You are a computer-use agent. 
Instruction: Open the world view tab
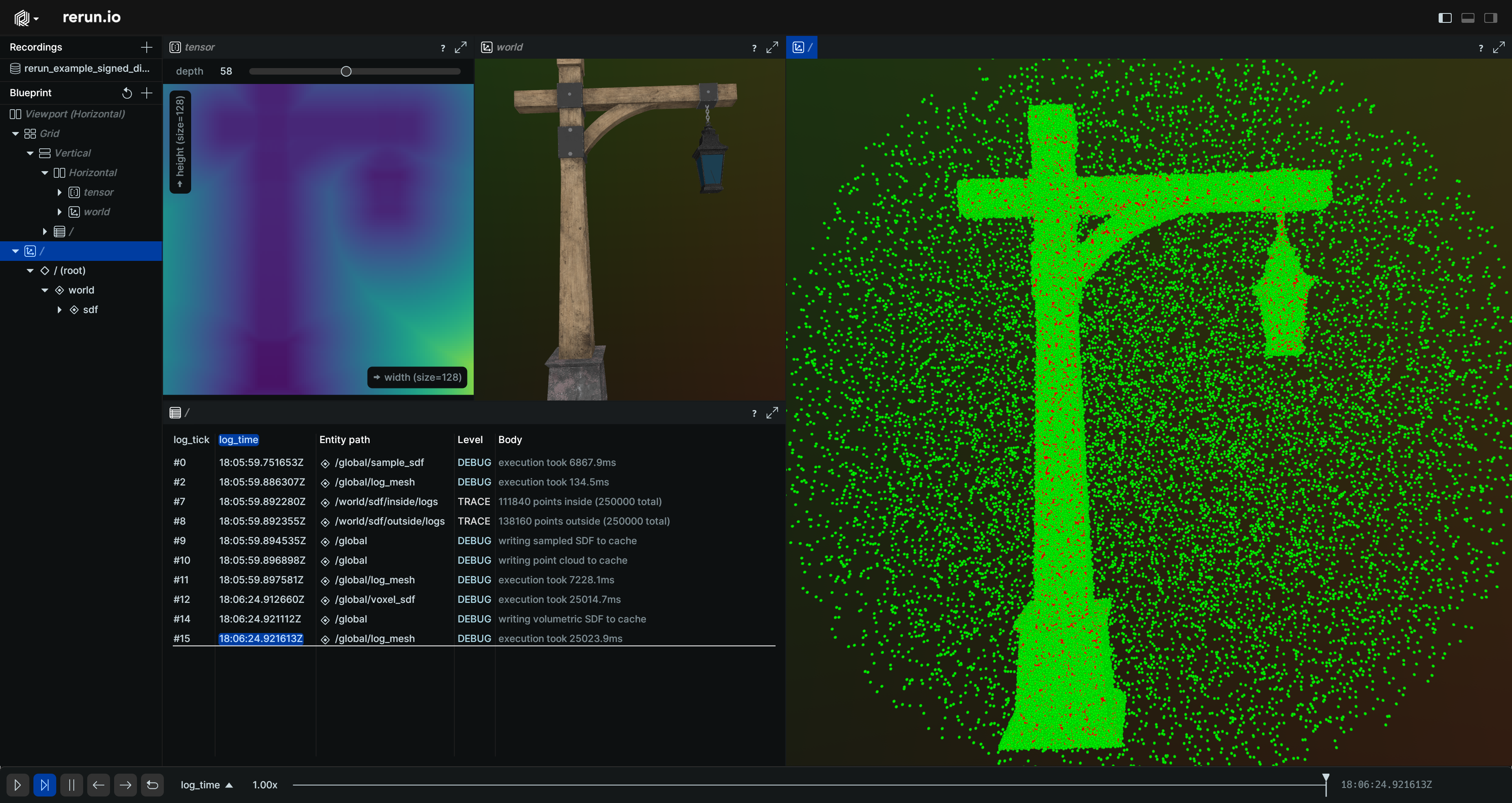(x=502, y=47)
